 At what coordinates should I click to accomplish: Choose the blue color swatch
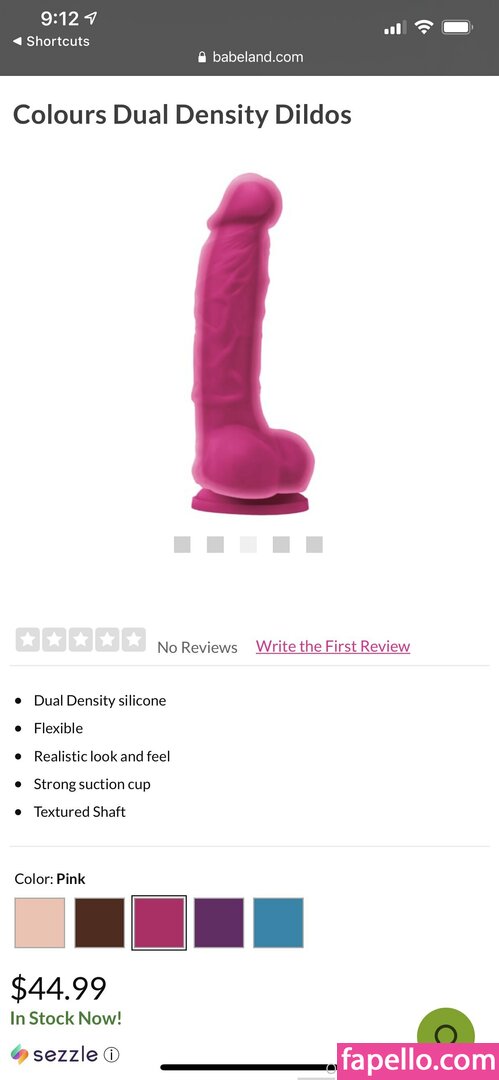point(278,922)
